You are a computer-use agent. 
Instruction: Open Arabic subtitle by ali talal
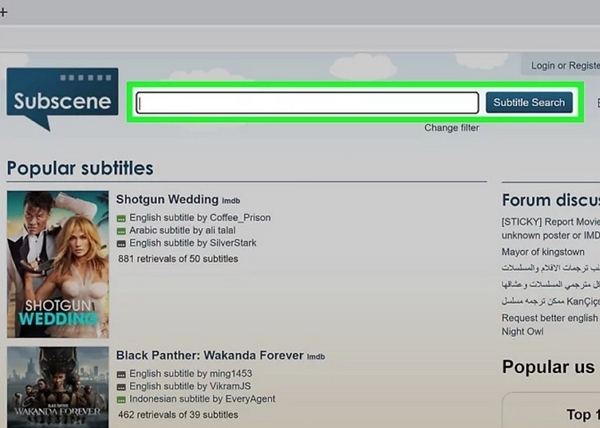pos(183,230)
